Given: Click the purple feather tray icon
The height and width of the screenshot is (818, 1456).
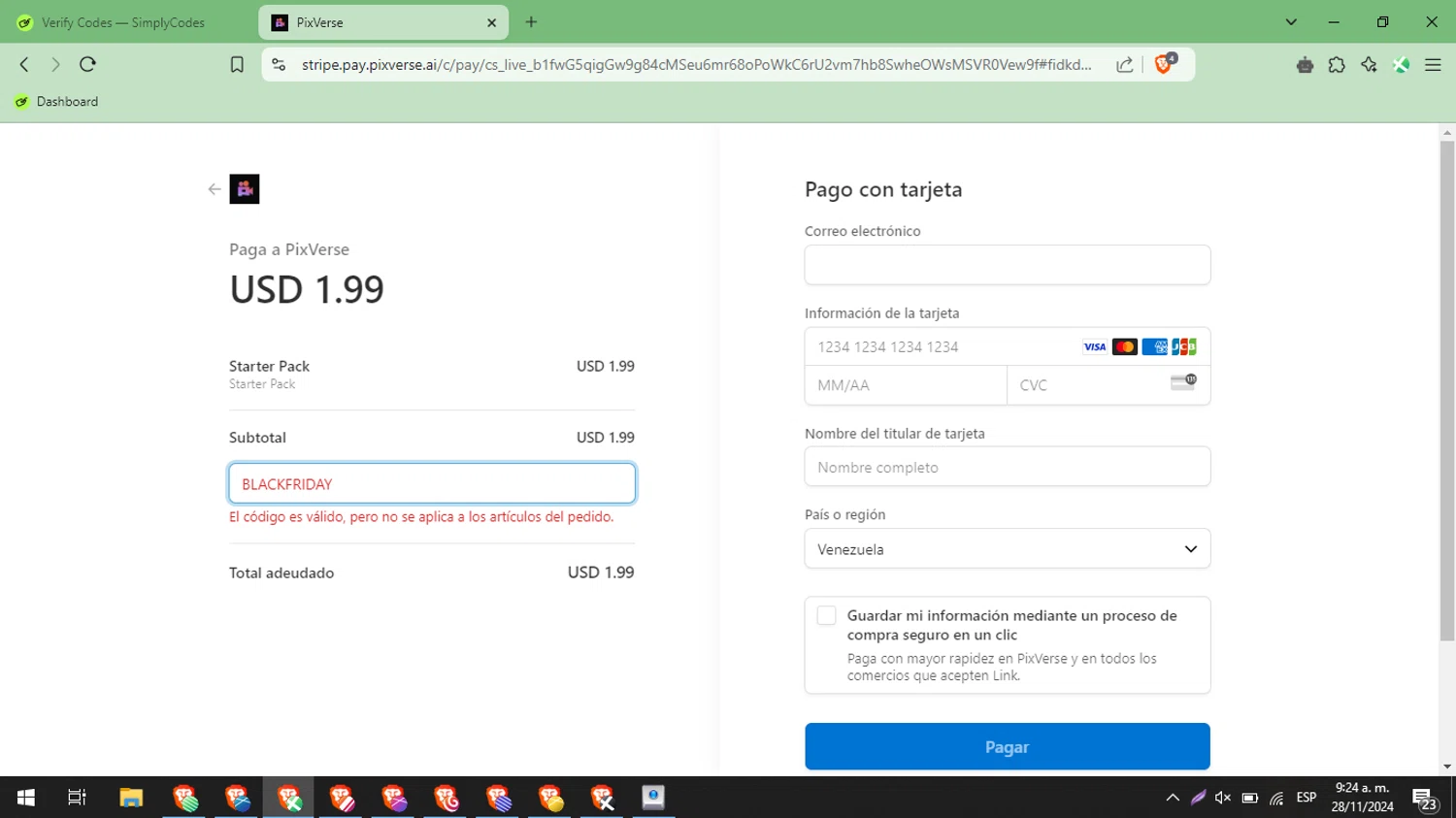Looking at the screenshot, I should (1198, 798).
